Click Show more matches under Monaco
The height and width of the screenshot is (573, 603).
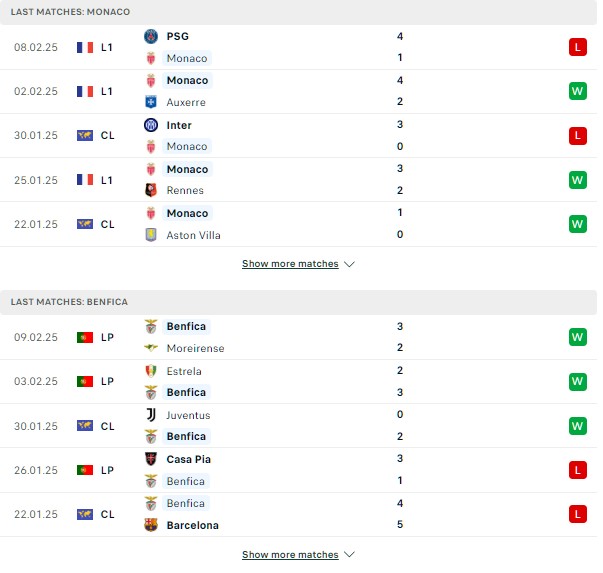pyautogui.click(x=290, y=264)
